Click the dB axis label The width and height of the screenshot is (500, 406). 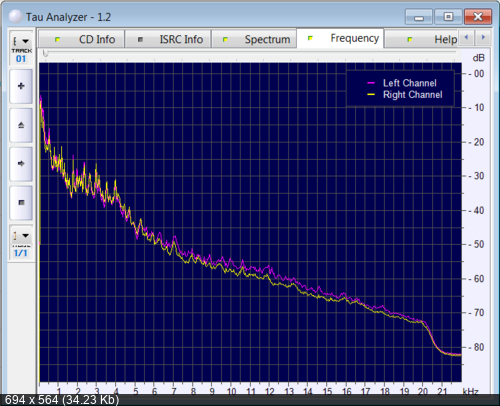tap(478, 58)
